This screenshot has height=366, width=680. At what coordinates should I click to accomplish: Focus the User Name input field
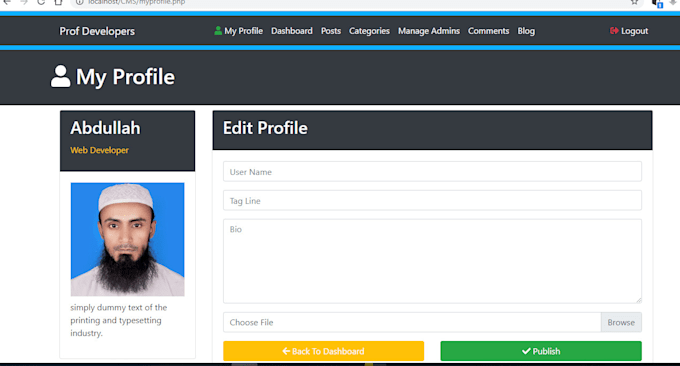pyautogui.click(x=432, y=172)
